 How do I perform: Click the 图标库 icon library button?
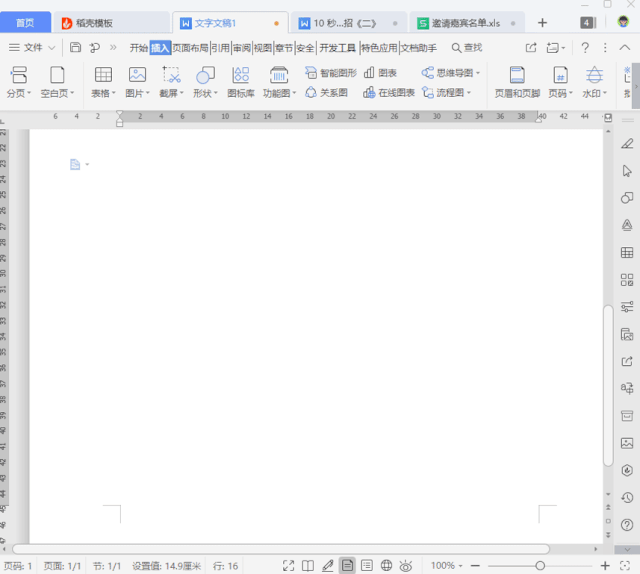[x=240, y=81]
